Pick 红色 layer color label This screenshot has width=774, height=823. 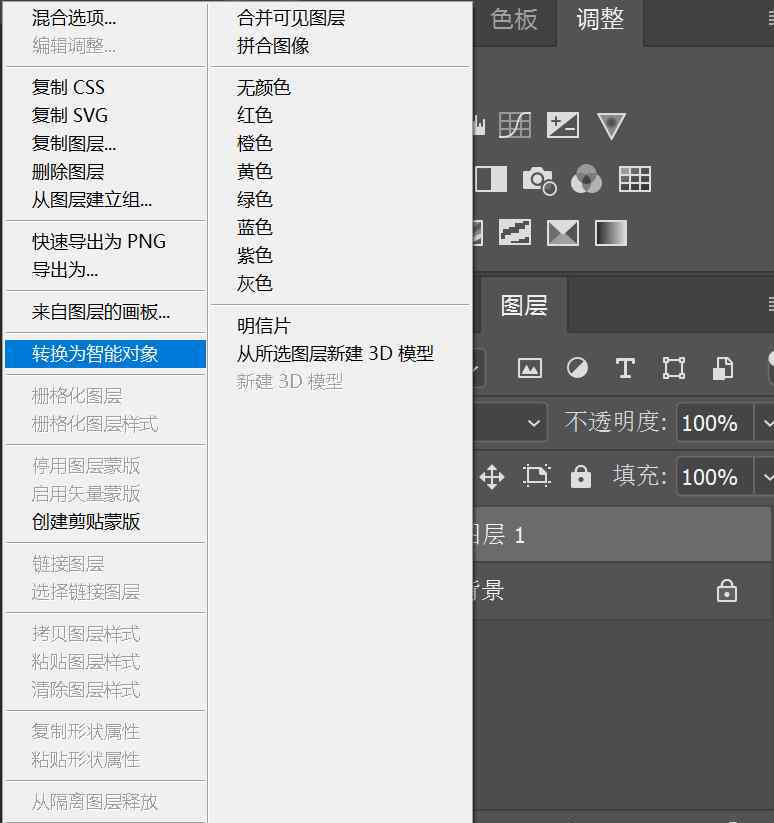click(x=255, y=116)
